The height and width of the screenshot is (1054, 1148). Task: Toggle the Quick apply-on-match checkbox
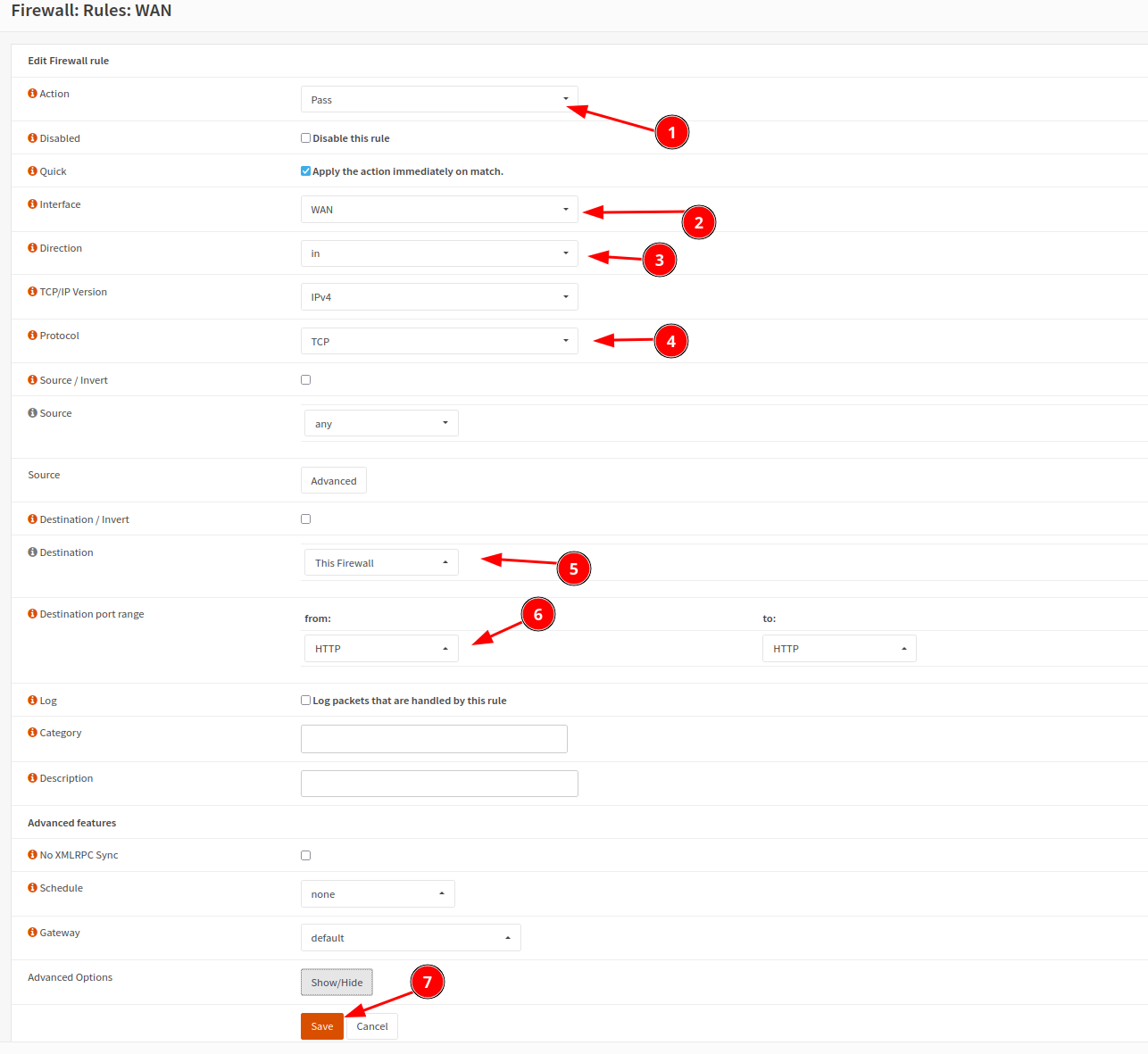tap(306, 171)
